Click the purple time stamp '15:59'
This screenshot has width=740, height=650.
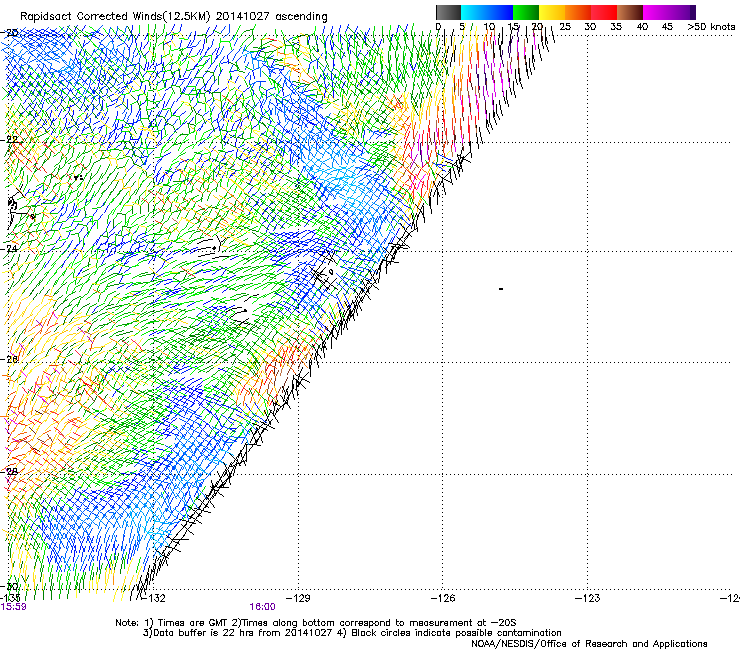13,607
